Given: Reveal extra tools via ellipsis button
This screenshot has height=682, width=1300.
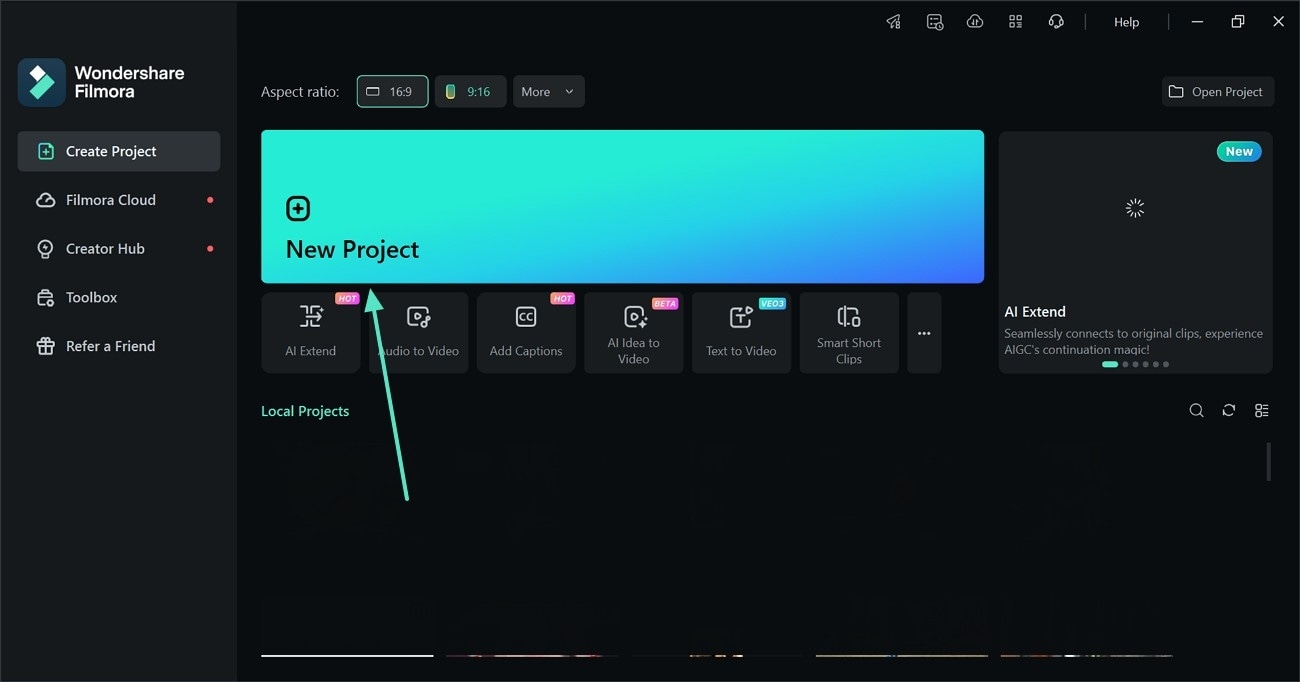Looking at the screenshot, I should (923, 332).
